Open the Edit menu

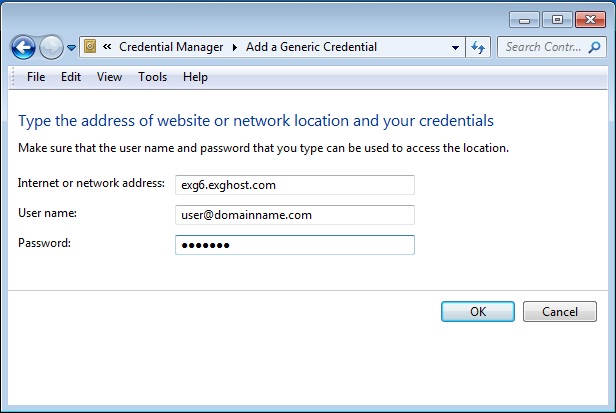point(71,77)
